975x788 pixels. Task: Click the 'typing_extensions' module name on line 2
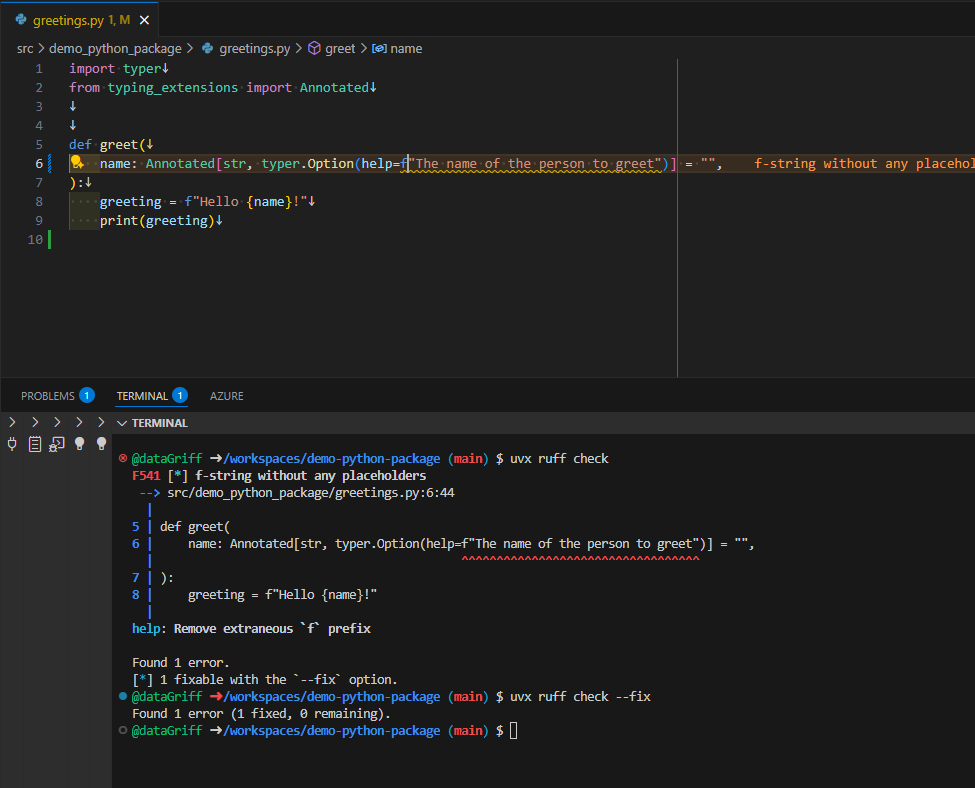pyautogui.click(x=172, y=88)
